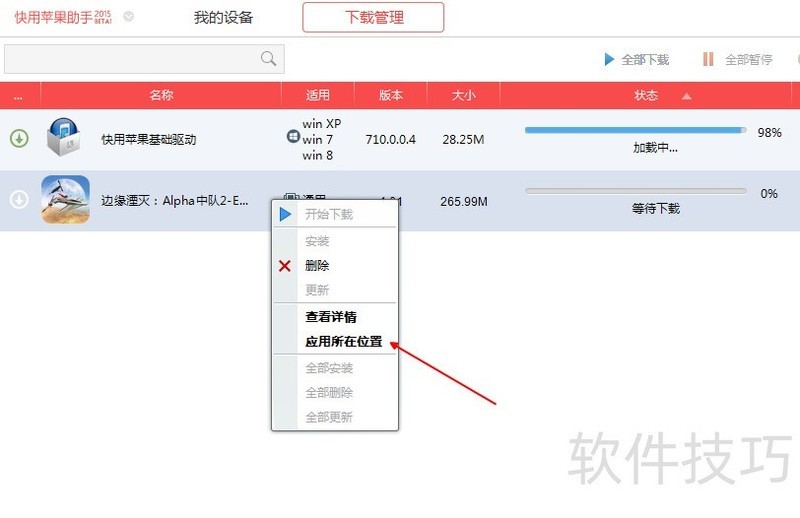Open dropdown arrow next to 快用苹果助手 logo

(x=129, y=17)
